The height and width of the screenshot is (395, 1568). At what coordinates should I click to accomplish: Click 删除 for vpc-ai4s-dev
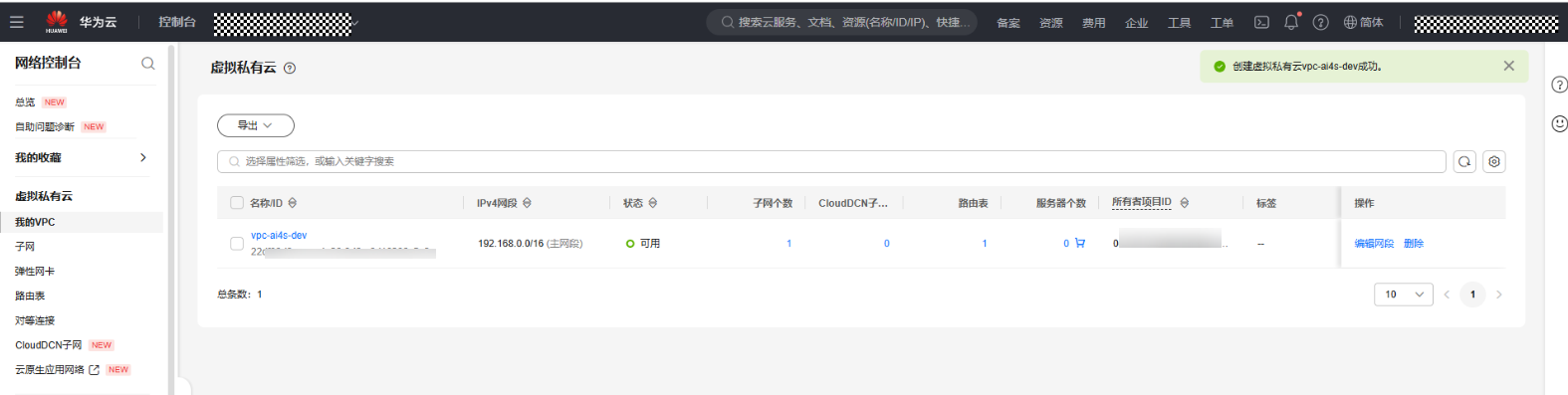(x=1414, y=244)
